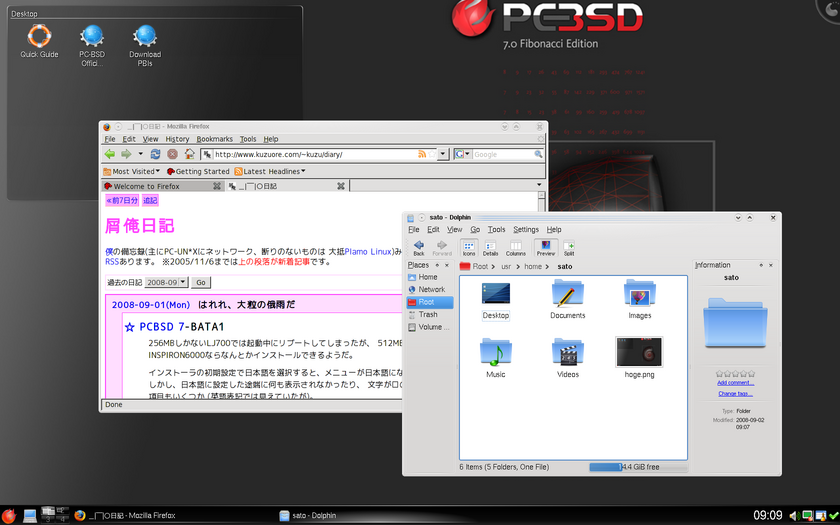The height and width of the screenshot is (525, 840).
Task: Reload the page in Firefox
Action: pos(155,154)
